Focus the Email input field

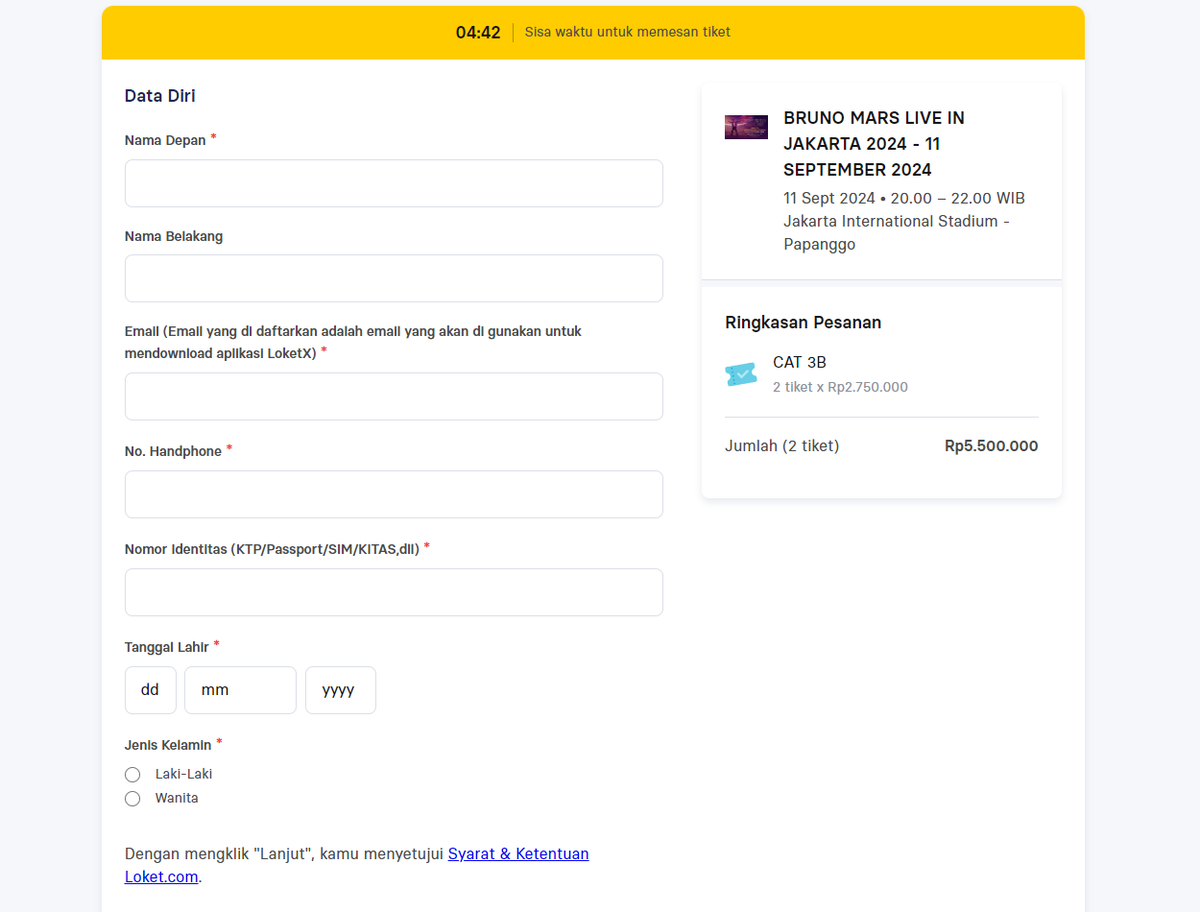coord(394,397)
